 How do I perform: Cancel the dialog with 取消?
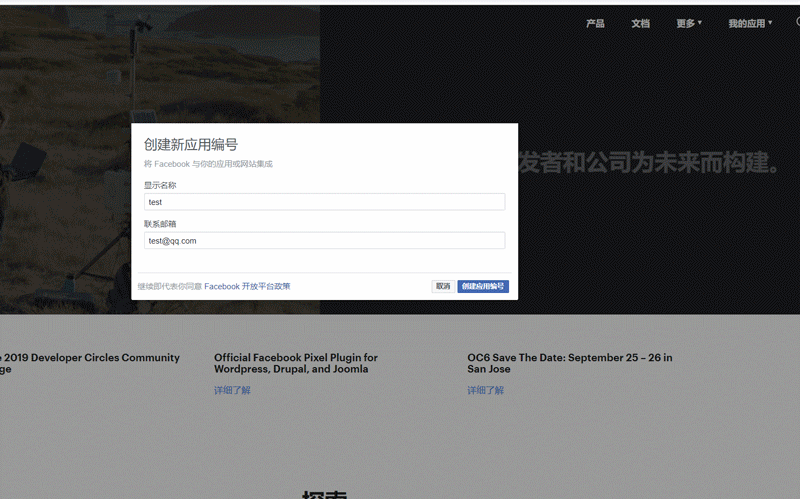click(x=443, y=286)
